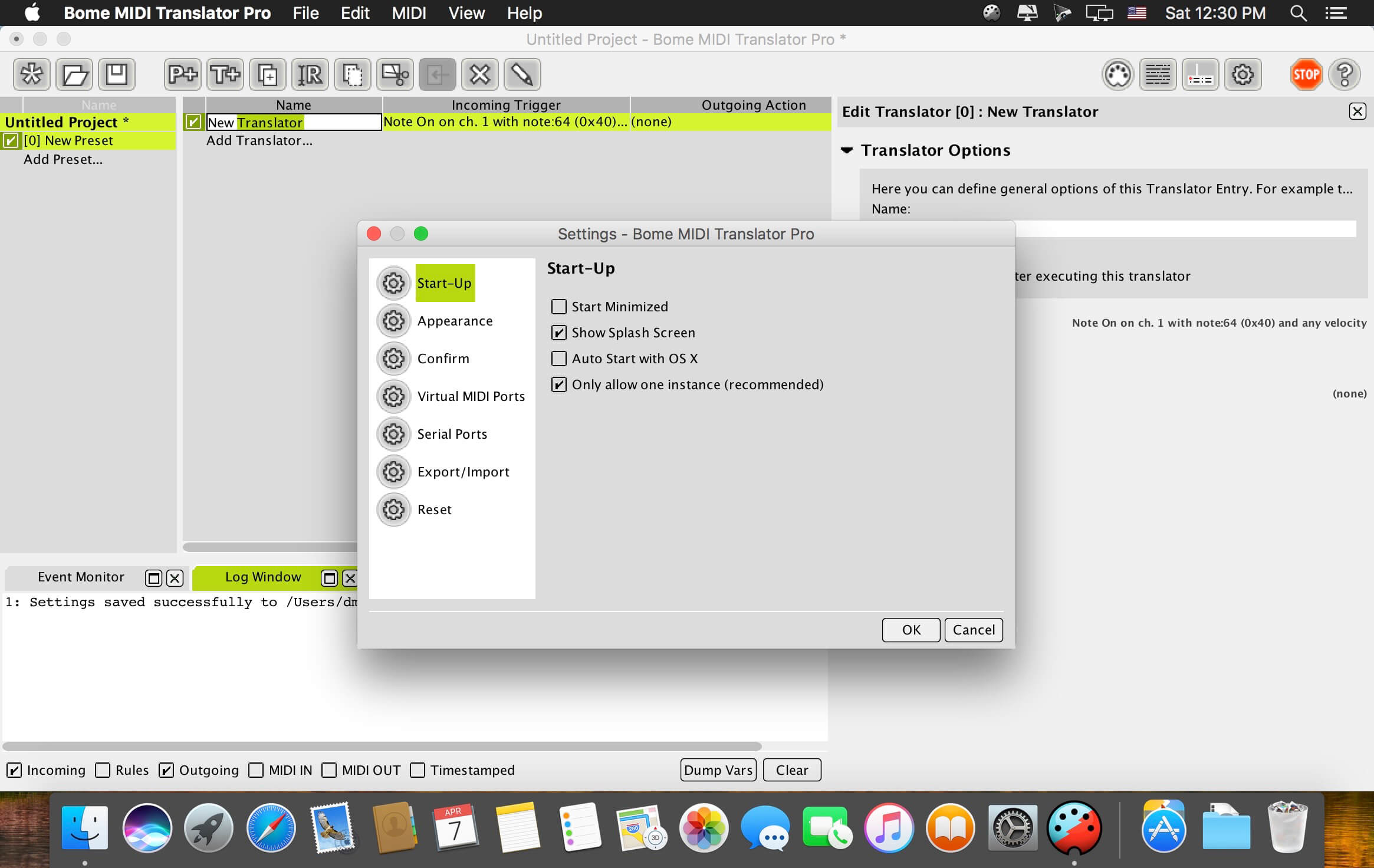Click OK in Settings dialog
Image resolution: width=1374 pixels, height=868 pixels.
911,630
